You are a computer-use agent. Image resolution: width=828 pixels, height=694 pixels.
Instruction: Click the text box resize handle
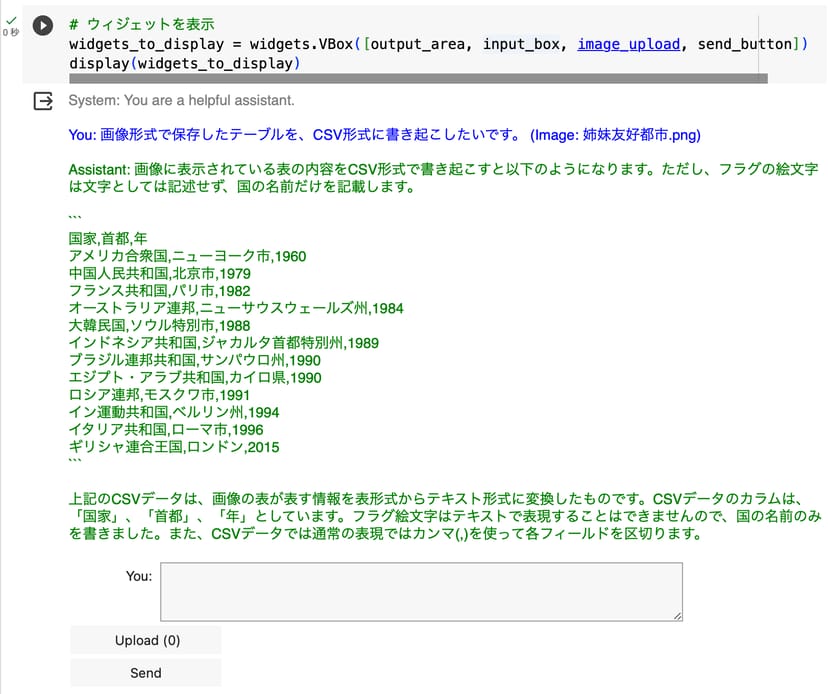(677, 616)
